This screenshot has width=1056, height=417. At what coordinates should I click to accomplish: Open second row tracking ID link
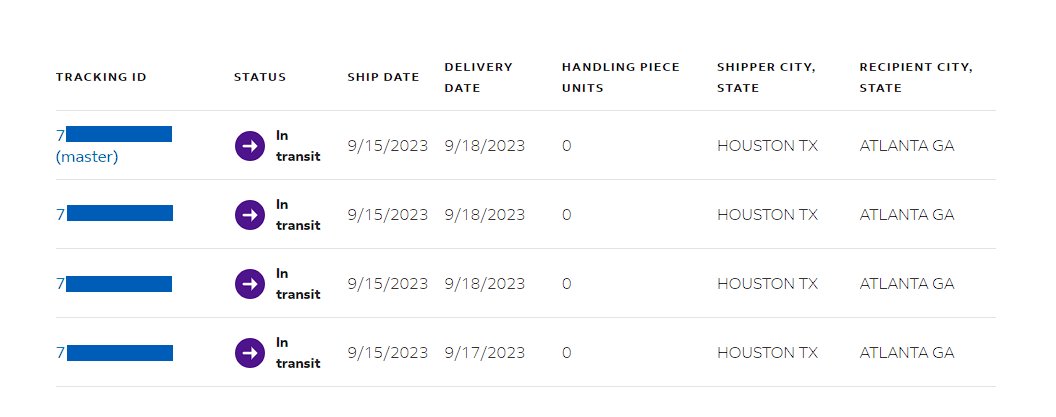coord(114,214)
